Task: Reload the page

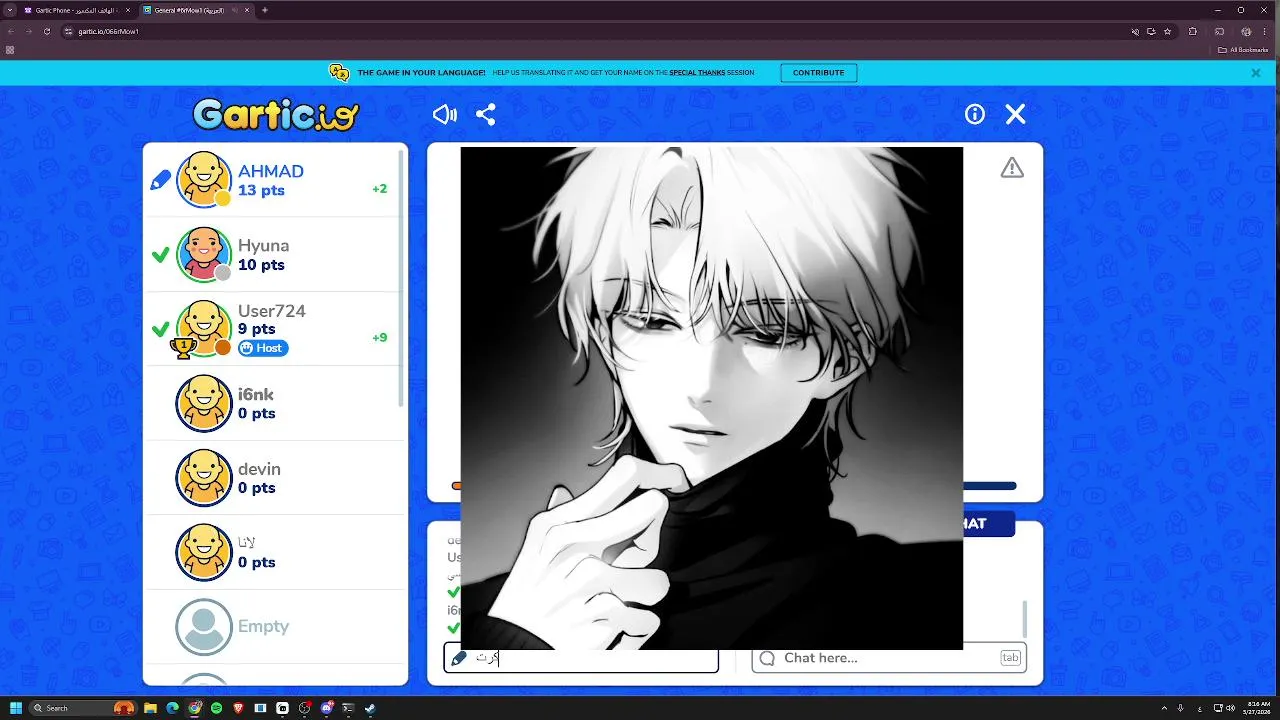Action: click(46, 31)
